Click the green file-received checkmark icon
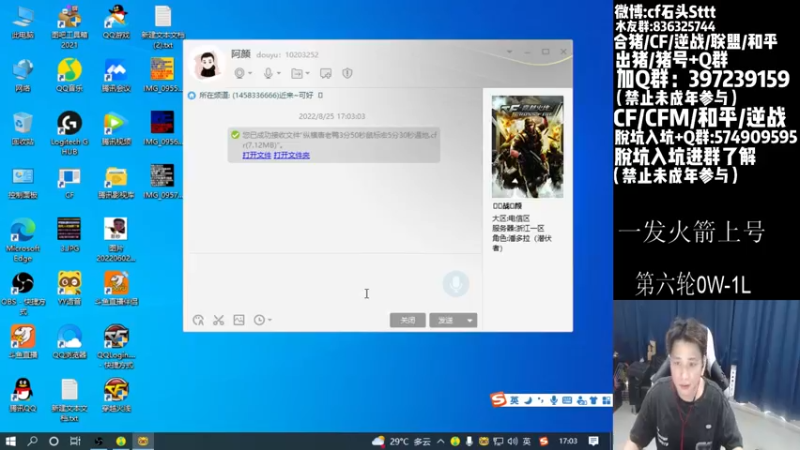 click(235, 135)
